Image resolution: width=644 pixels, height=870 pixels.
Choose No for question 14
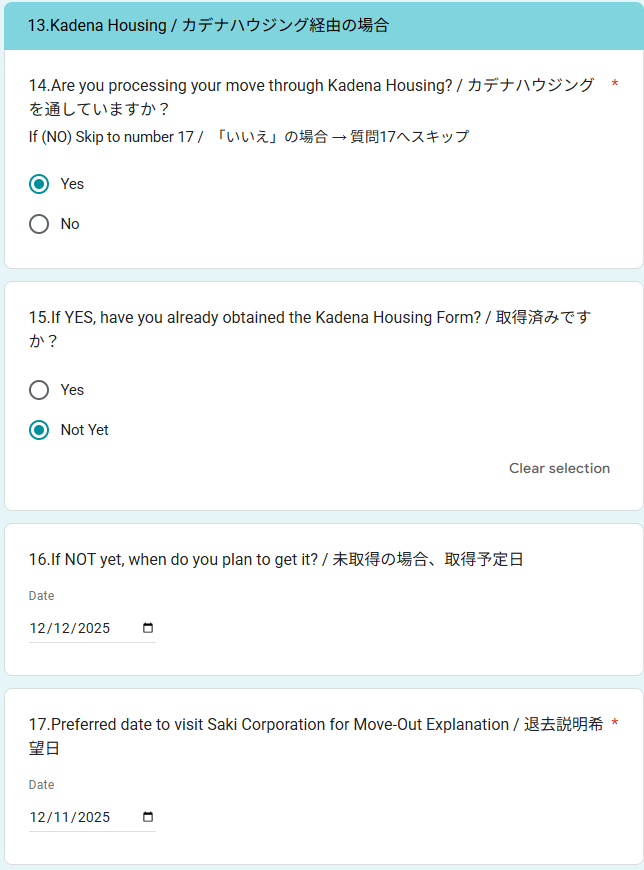39,224
